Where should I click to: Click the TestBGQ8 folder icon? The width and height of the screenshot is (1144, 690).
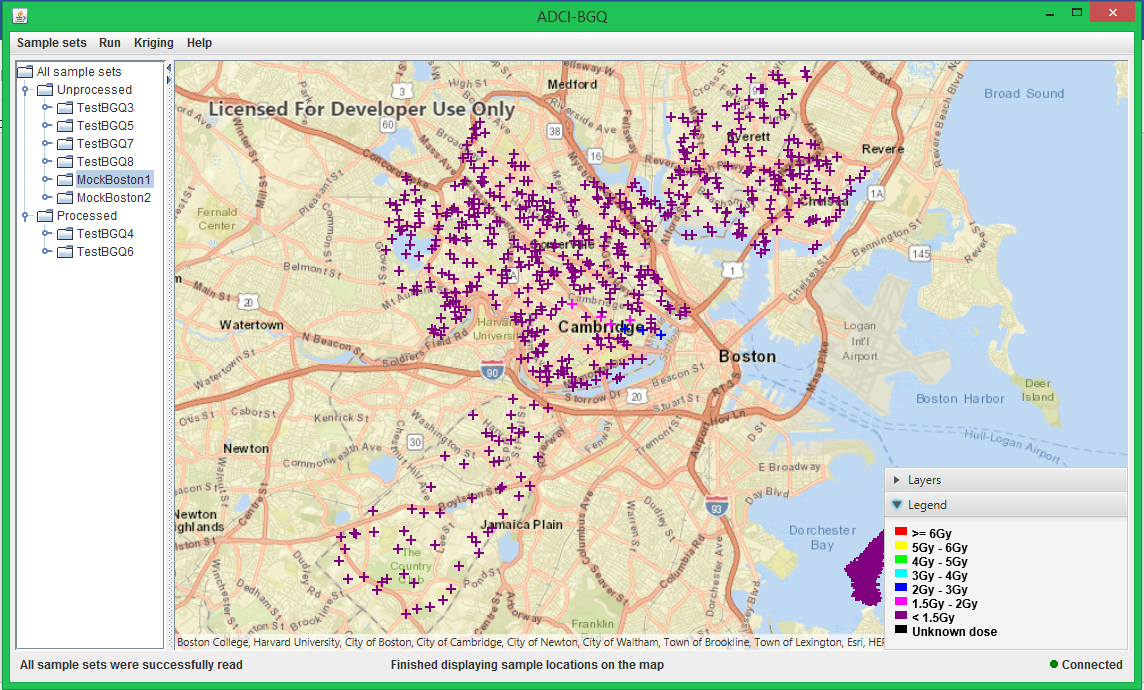pyautogui.click(x=65, y=162)
